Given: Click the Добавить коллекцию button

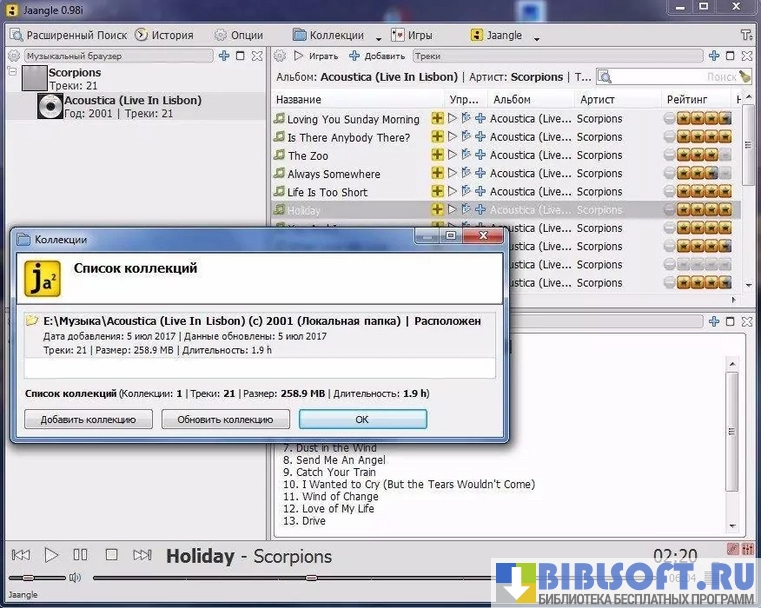Looking at the screenshot, I should (88, 419).
